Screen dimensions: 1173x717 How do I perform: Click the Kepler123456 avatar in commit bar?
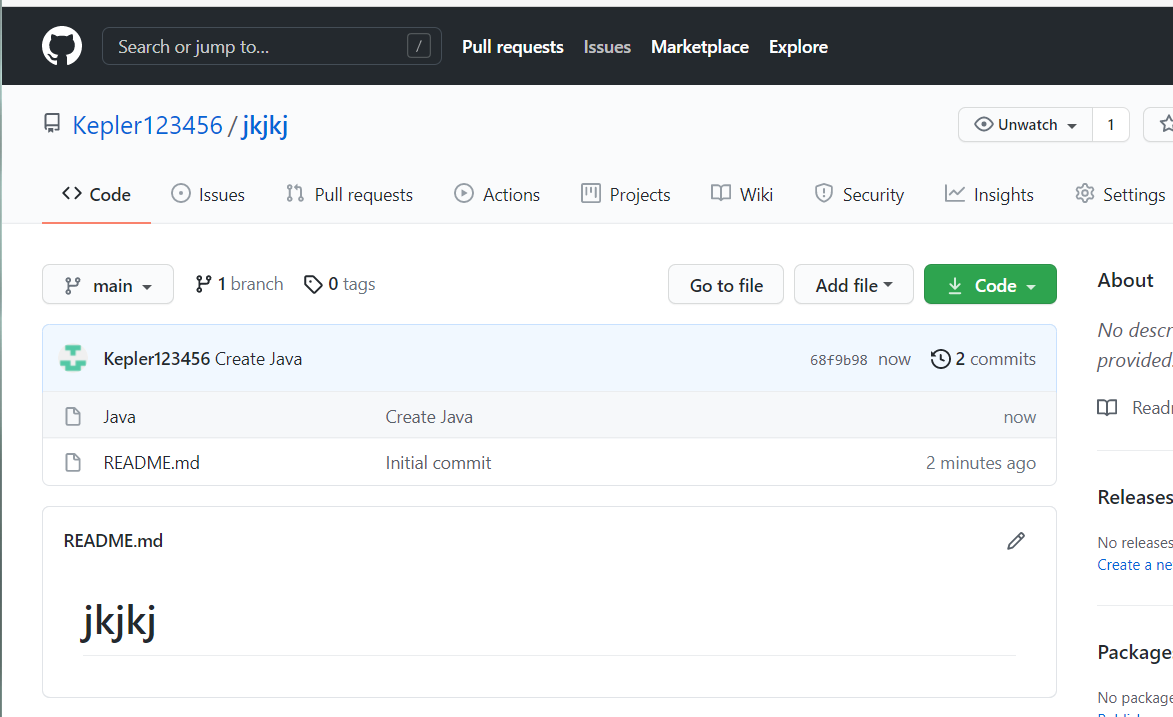point(73,358)
